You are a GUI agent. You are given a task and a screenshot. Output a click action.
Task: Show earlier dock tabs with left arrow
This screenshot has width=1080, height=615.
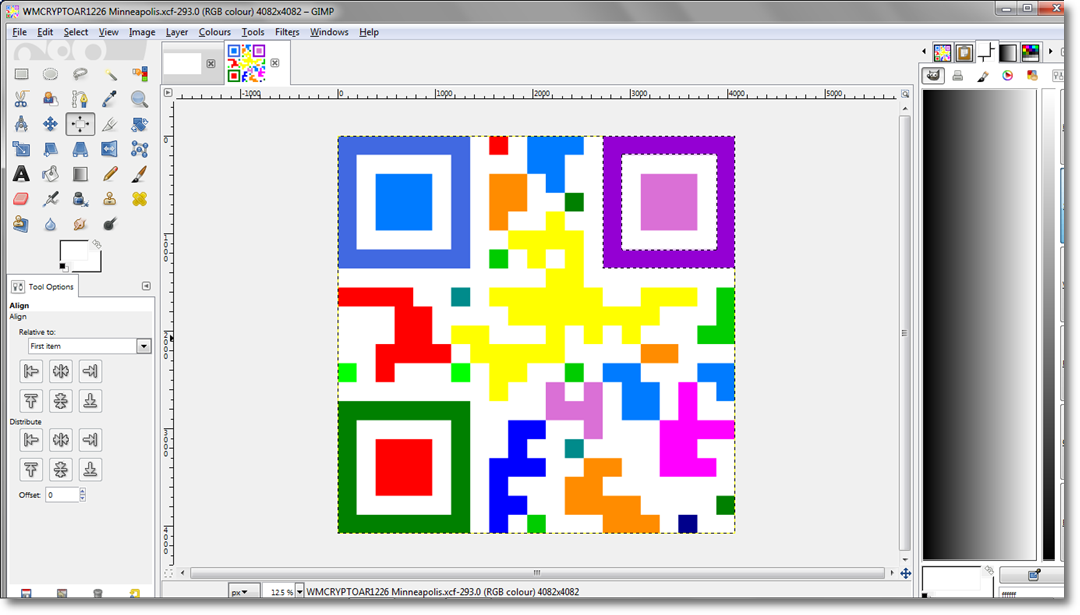[x=924, y=52]
